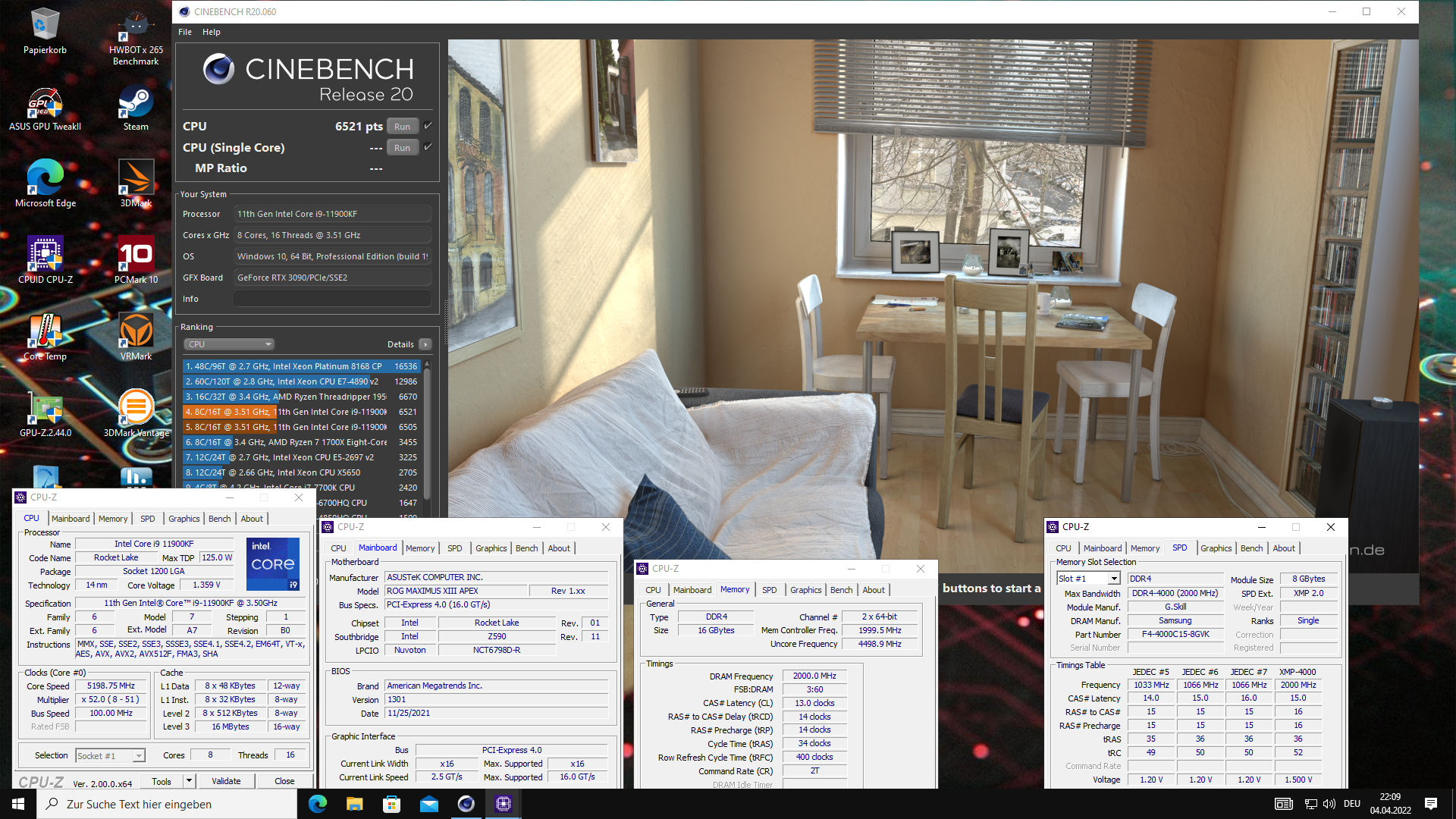Open Core Temp desktop icon
The width and height of the screenshot is (1456, 819).
coord(45,337)
